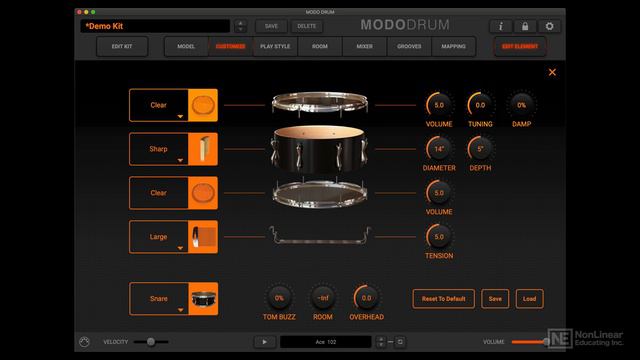Viewport: 640px width, 360px height.
Task: Click the SAVE preset button
Action: point(271,26)
